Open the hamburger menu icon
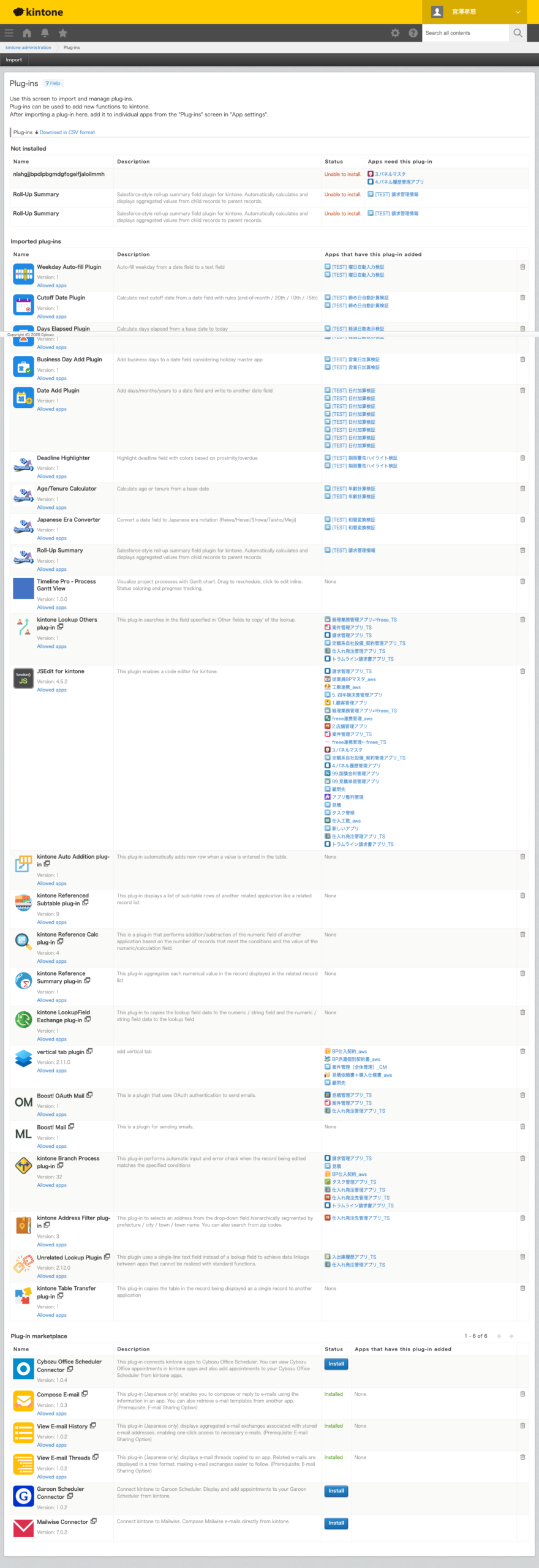The image size is (539, 1568). coord(9,33)
